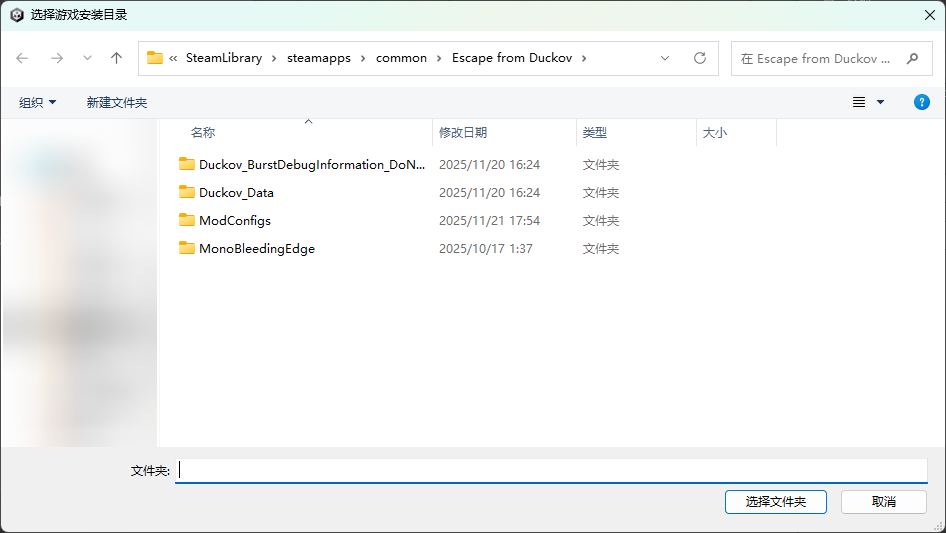Click the folder icon in address bar
Screen dimensions: 946x533
click(x=155, y=58)
